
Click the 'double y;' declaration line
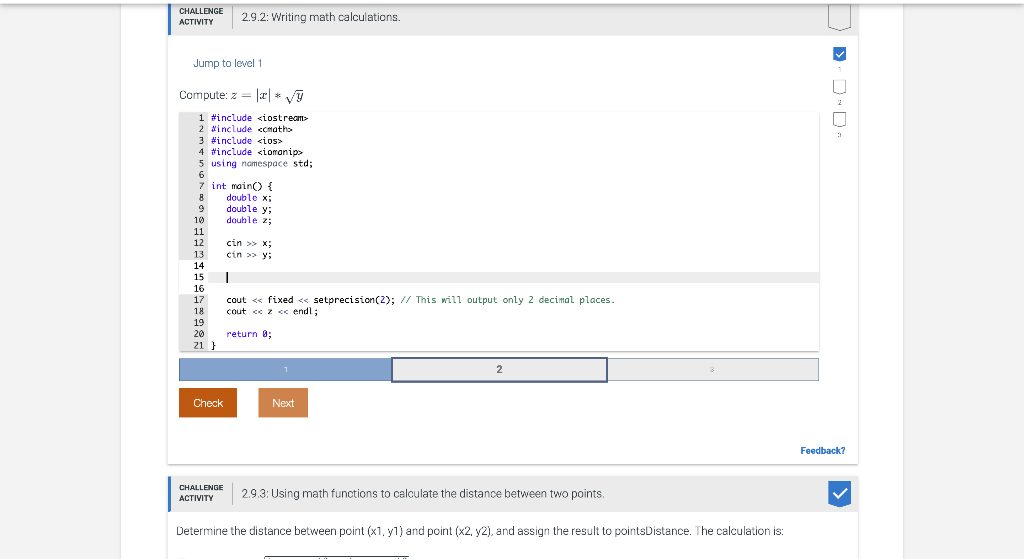coord(249,209)
